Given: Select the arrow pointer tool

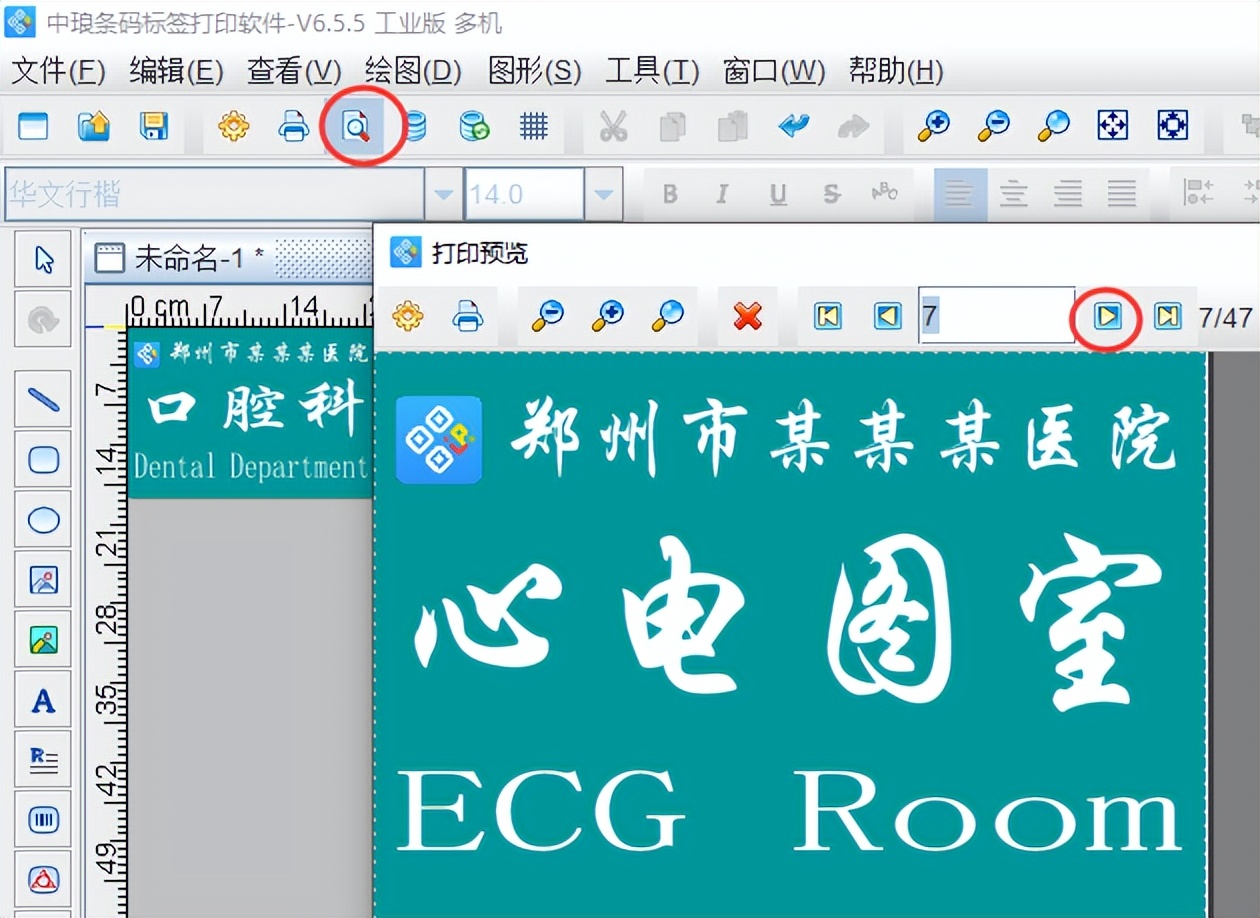Looking at the screenshot, I should point(44,260).
